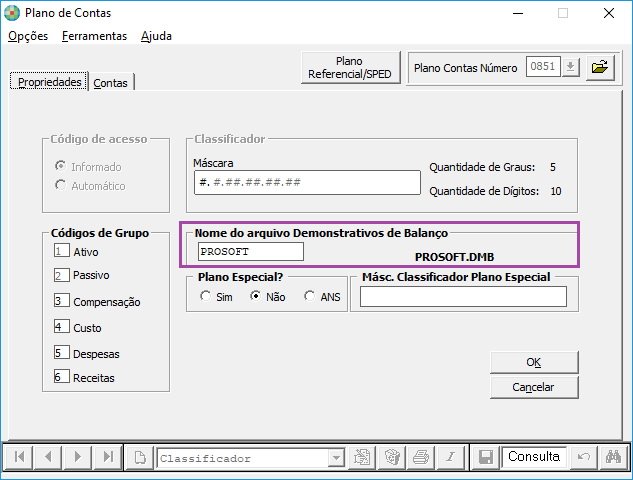Image resolution: width=633 pixels, height=480 pixels.
Task: Click the Máscara input field
Action: (307, 182)
